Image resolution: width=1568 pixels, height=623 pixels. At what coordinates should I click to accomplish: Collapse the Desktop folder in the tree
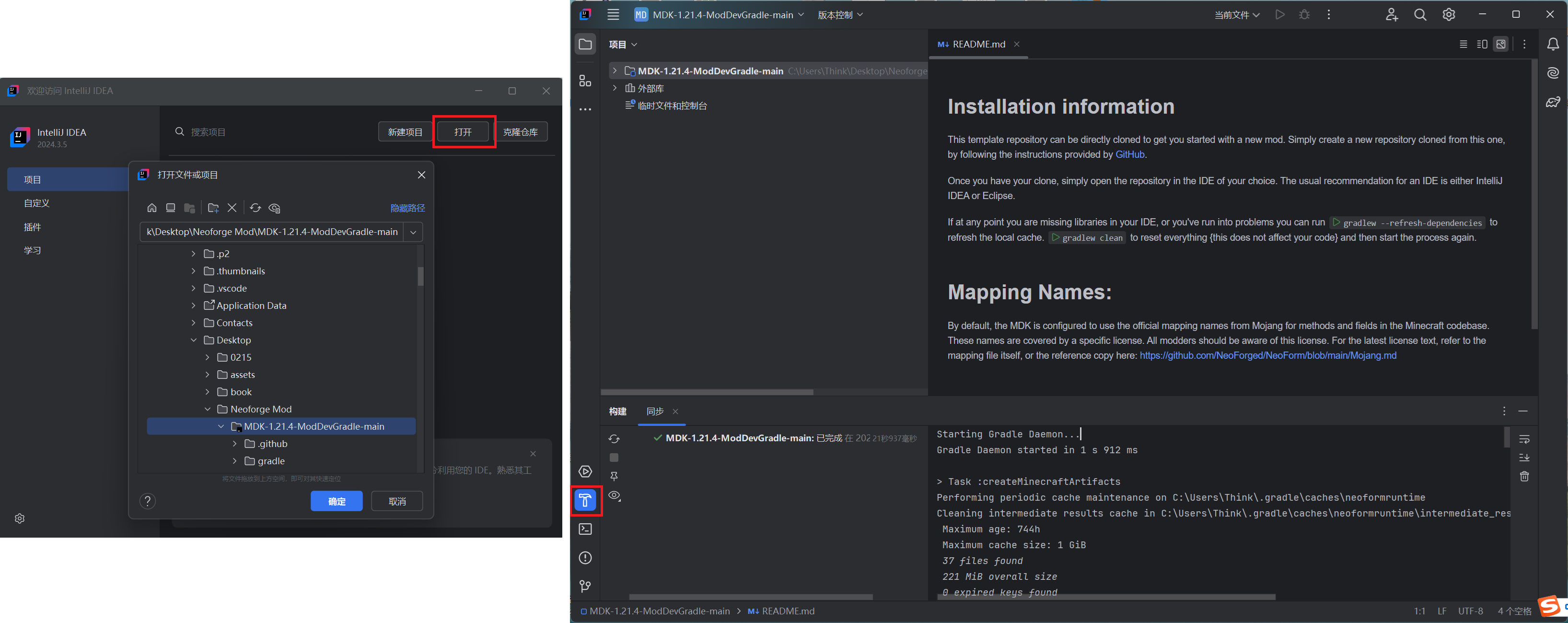194,340
